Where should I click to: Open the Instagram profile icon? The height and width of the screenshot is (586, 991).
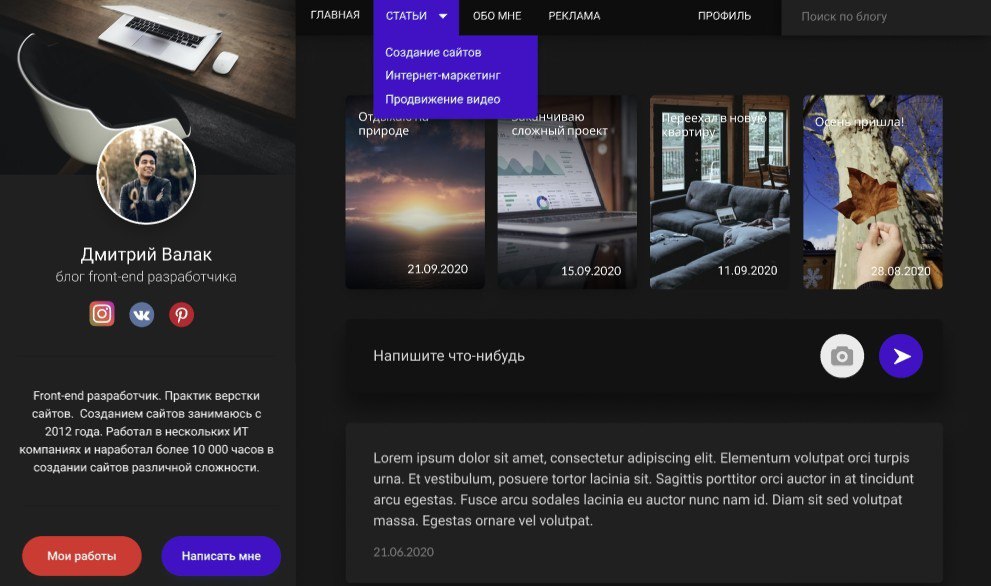click(102, 314)
